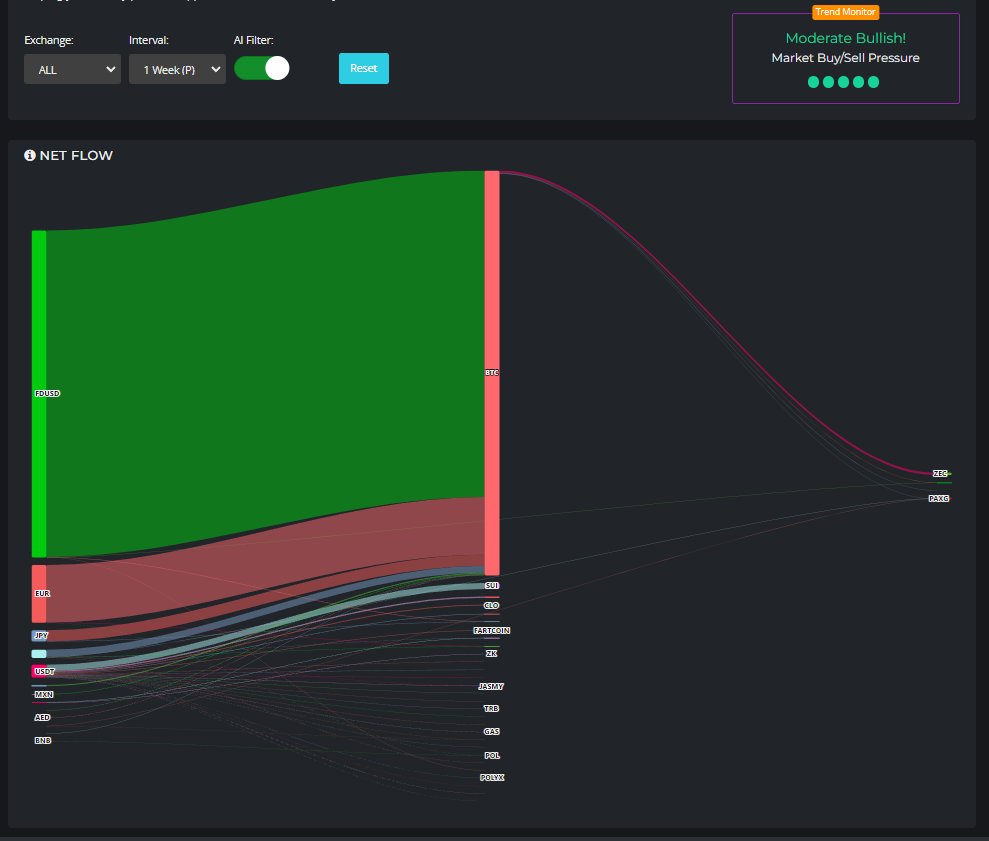Click Market Buy/Sell Pressure label
Image resolution: width=989 pixels, height=841 pixels.
[x=845, y=58]
